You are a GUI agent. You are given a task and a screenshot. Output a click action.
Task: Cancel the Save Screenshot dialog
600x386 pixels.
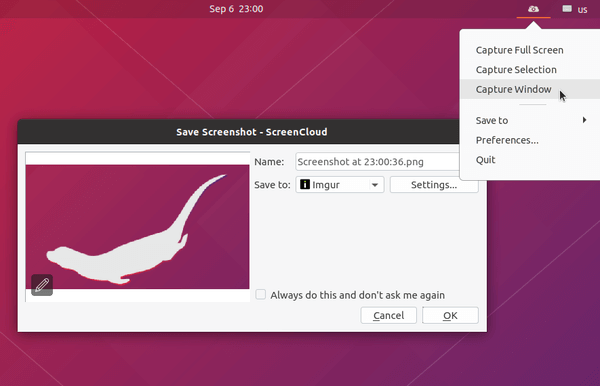point(388,315)
